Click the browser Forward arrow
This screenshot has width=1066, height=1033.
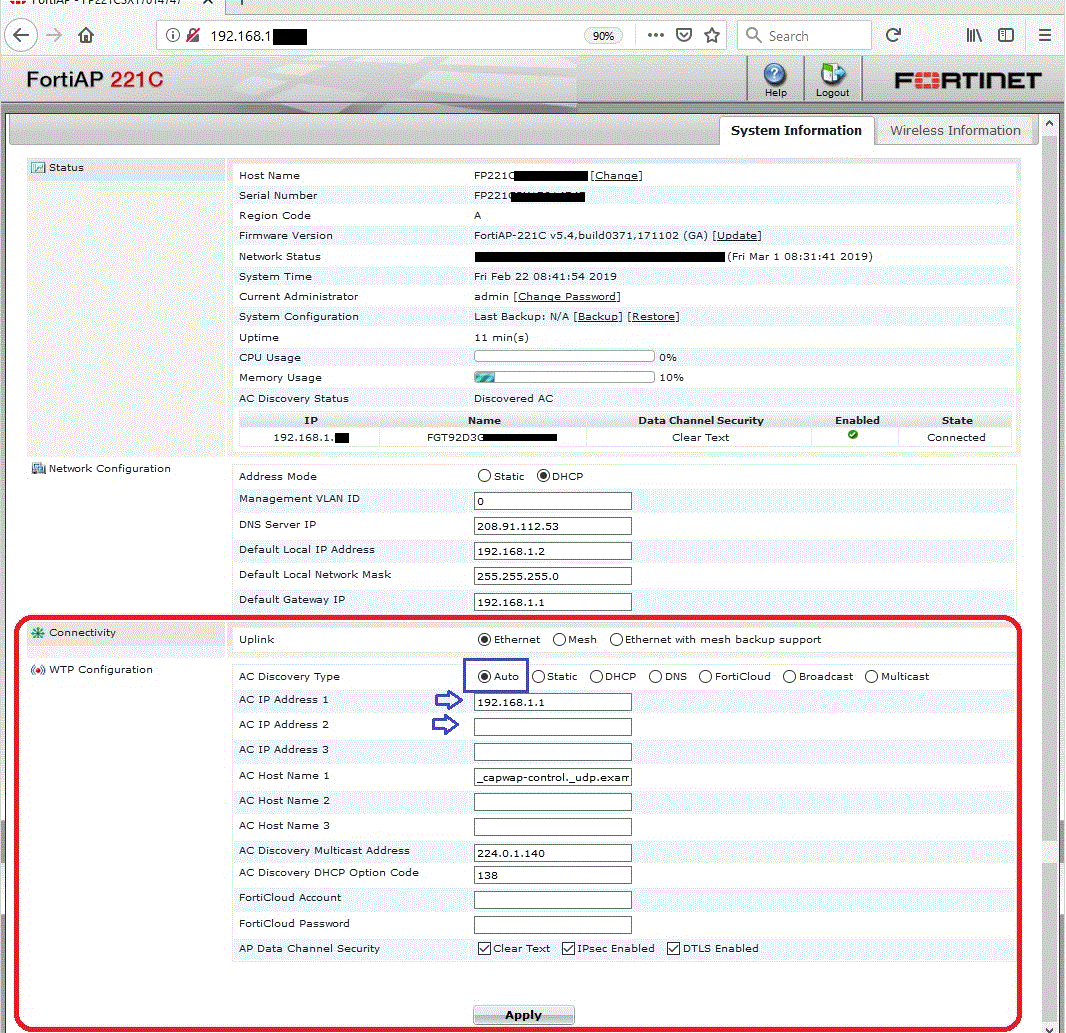pyautogui.click(x=54, y=35)
